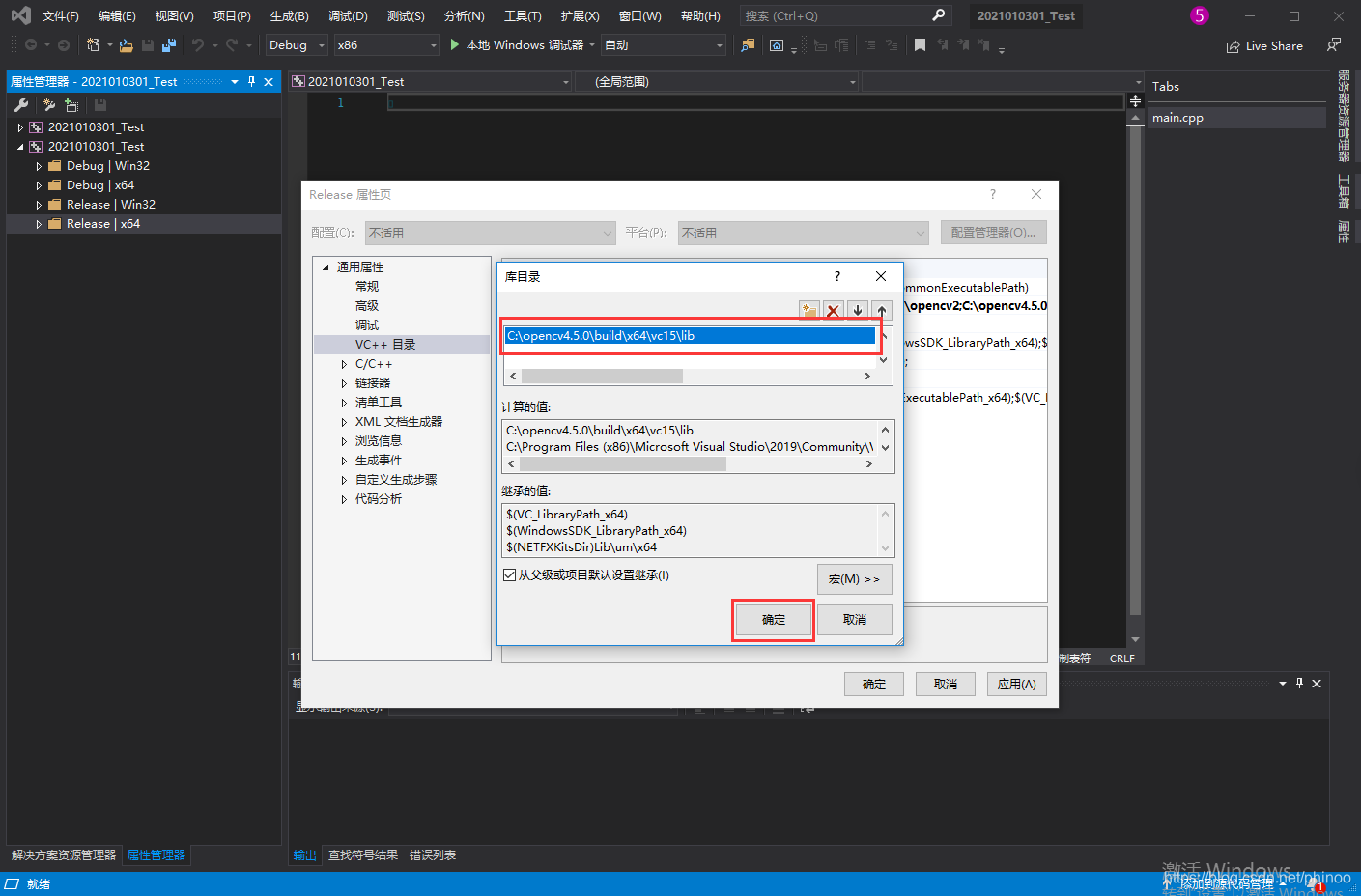Click the wrench properties icon in Property Manager
This screenshot has height=896, width=1361.
(x=21, y=105)
